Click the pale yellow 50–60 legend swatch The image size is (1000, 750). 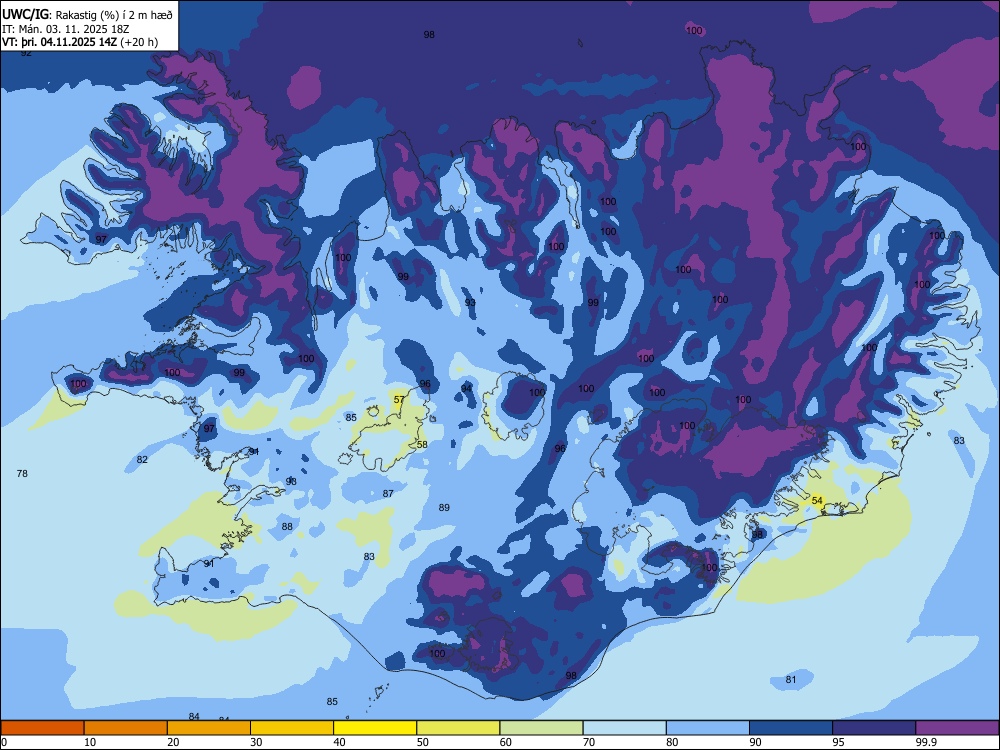[x=458, y=728]
